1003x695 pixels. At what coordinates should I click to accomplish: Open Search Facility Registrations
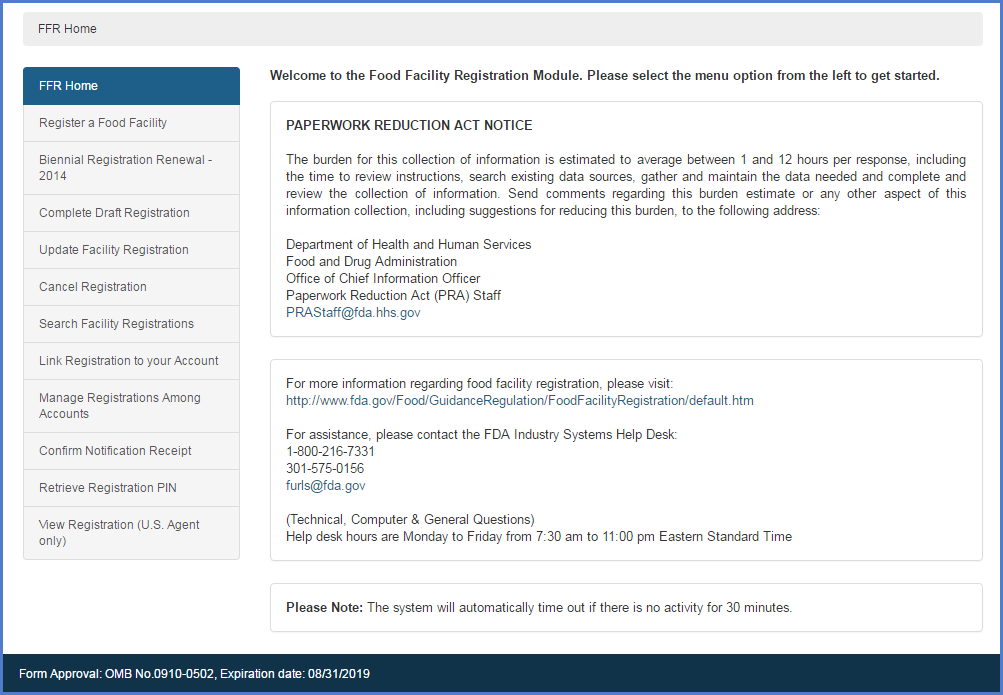coord(116,324)
